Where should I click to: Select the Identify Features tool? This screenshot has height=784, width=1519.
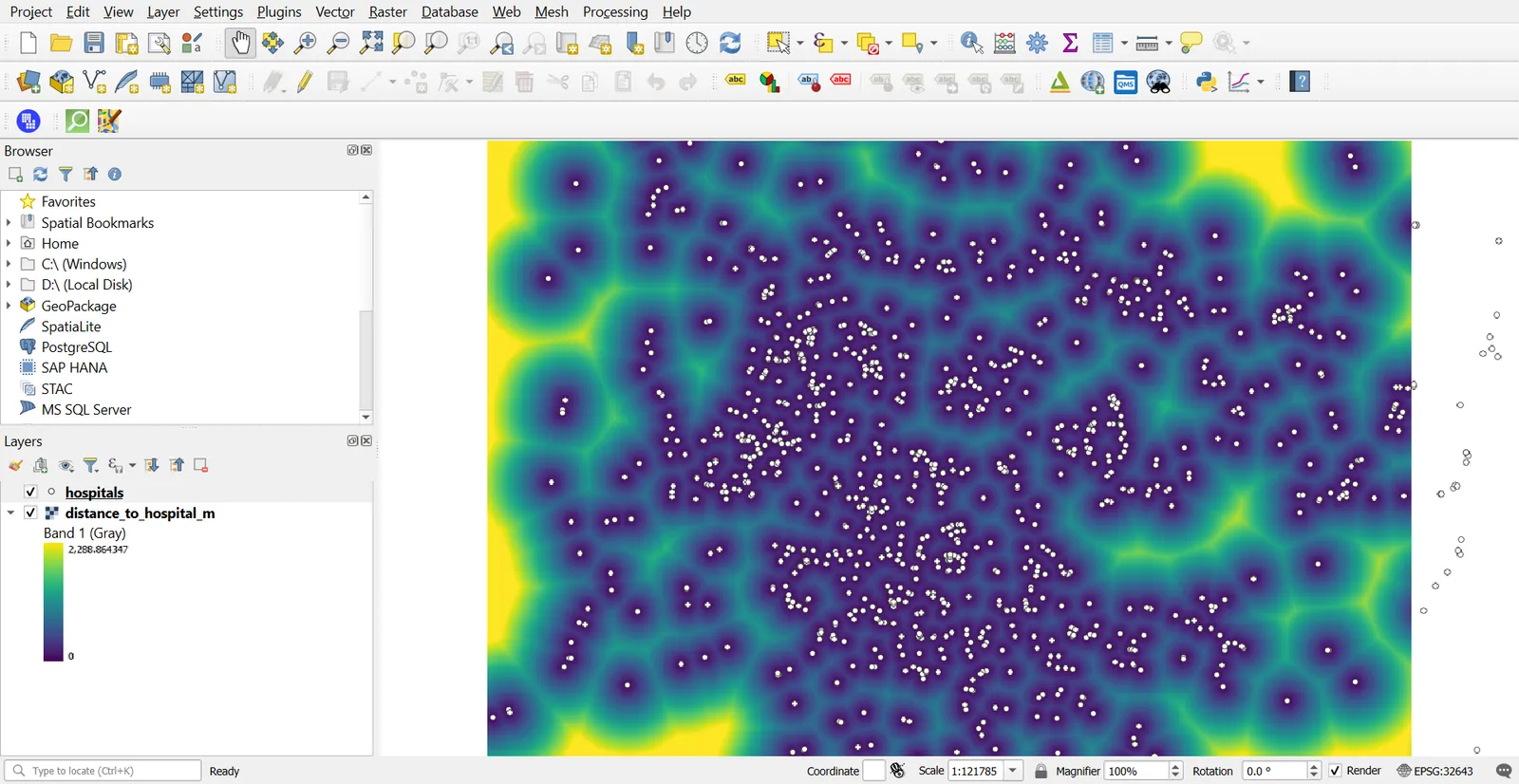[971, 43]
